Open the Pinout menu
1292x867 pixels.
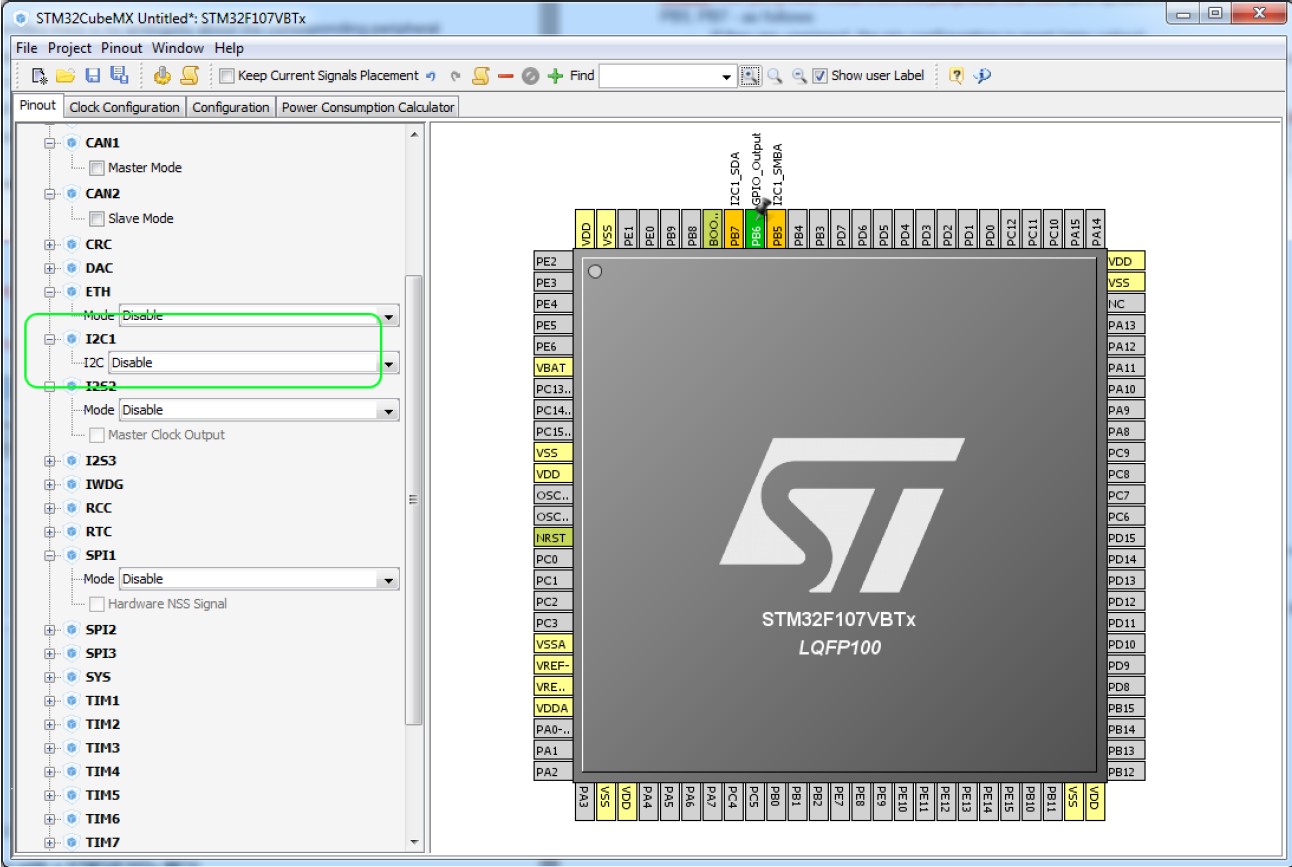pos(122,48)
